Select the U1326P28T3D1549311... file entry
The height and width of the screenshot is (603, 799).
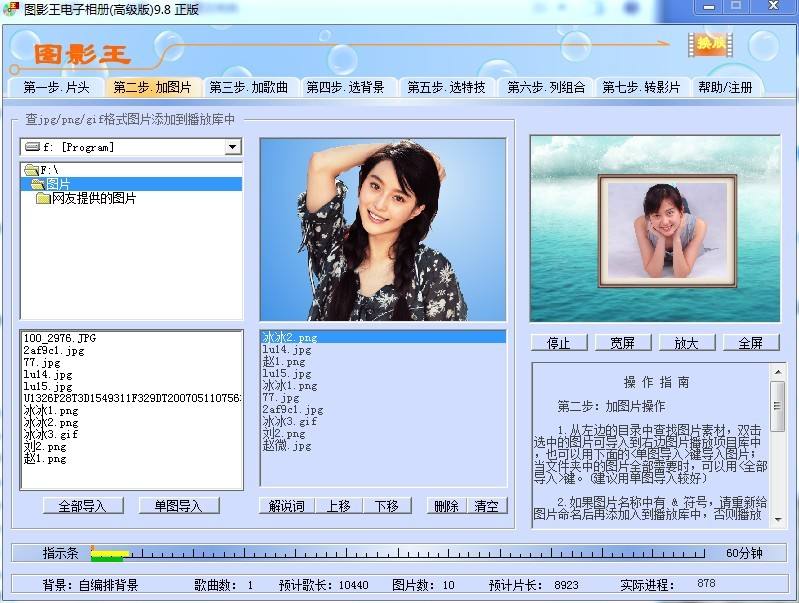(x=132, y=398)
